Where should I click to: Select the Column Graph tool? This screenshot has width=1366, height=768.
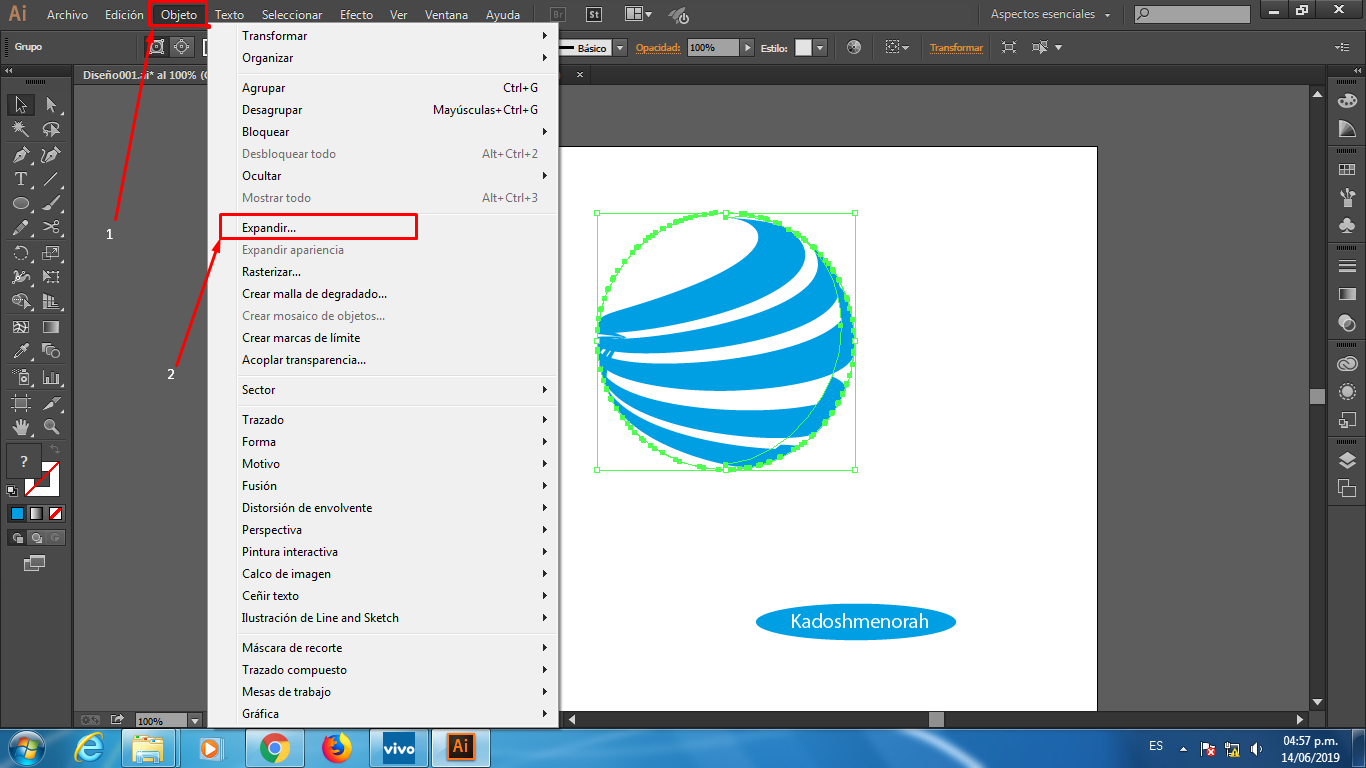pos(51,378)
